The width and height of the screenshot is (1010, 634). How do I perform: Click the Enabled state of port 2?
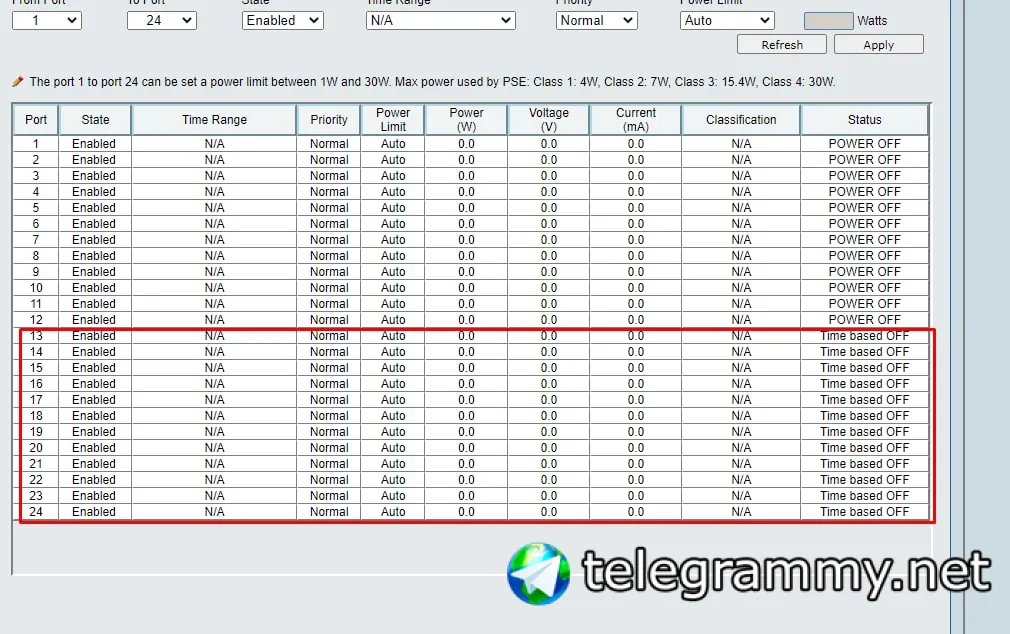tap(94, 160)
